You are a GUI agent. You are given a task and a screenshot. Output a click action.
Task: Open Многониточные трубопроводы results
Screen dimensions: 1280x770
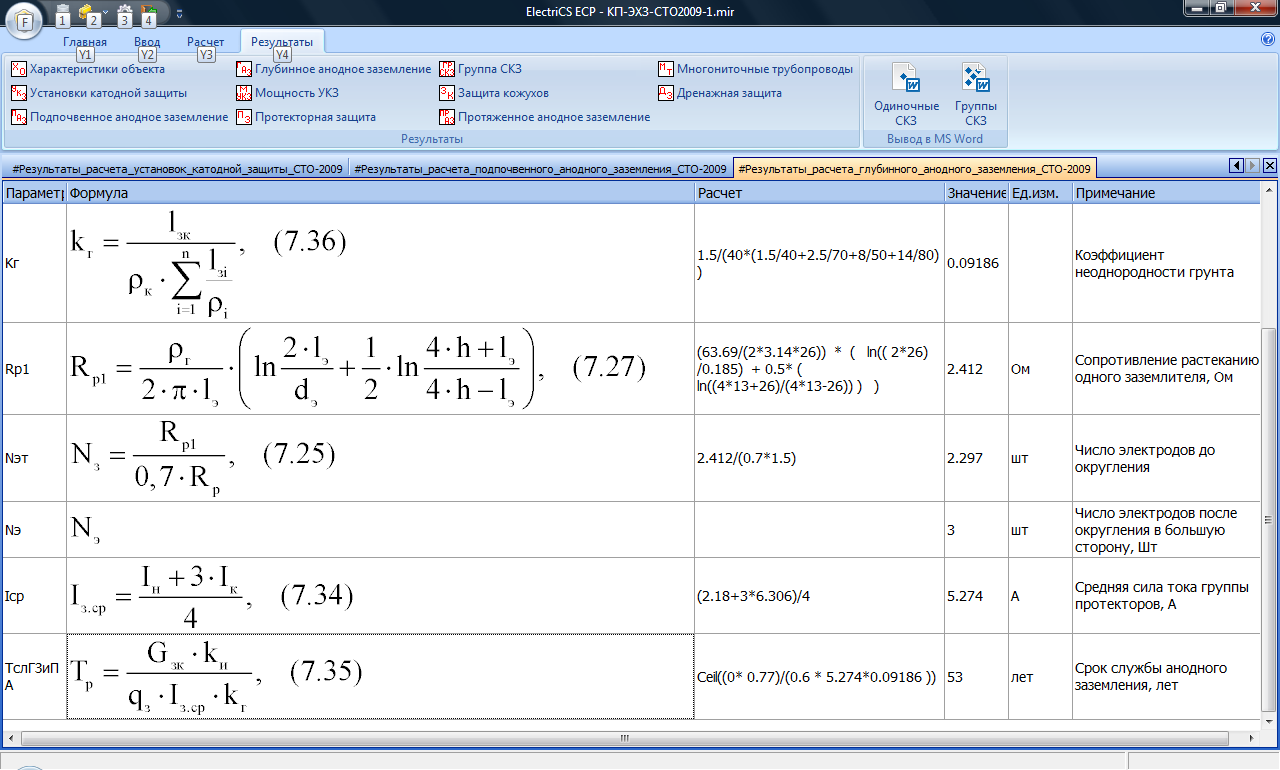pyautogui.click(x=755, y=69)
